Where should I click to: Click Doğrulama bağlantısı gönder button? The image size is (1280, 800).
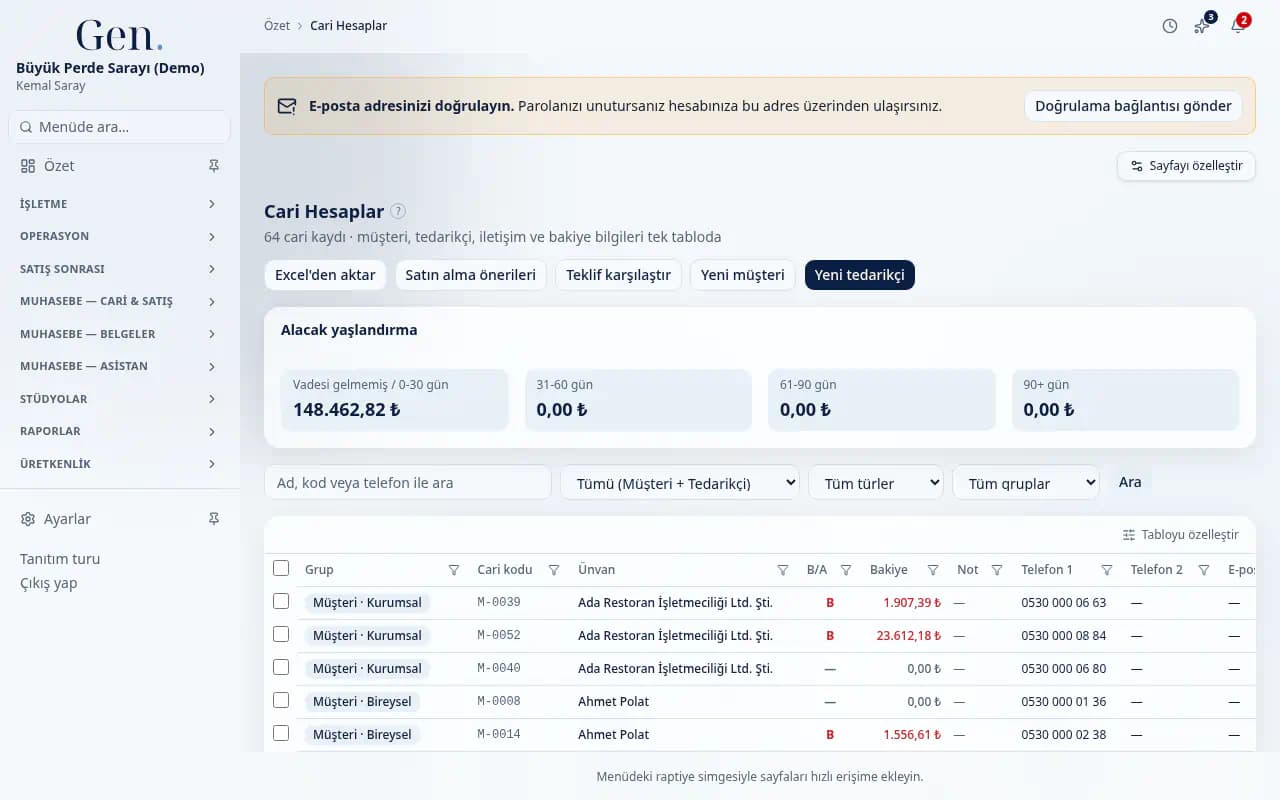[1133, 106]
